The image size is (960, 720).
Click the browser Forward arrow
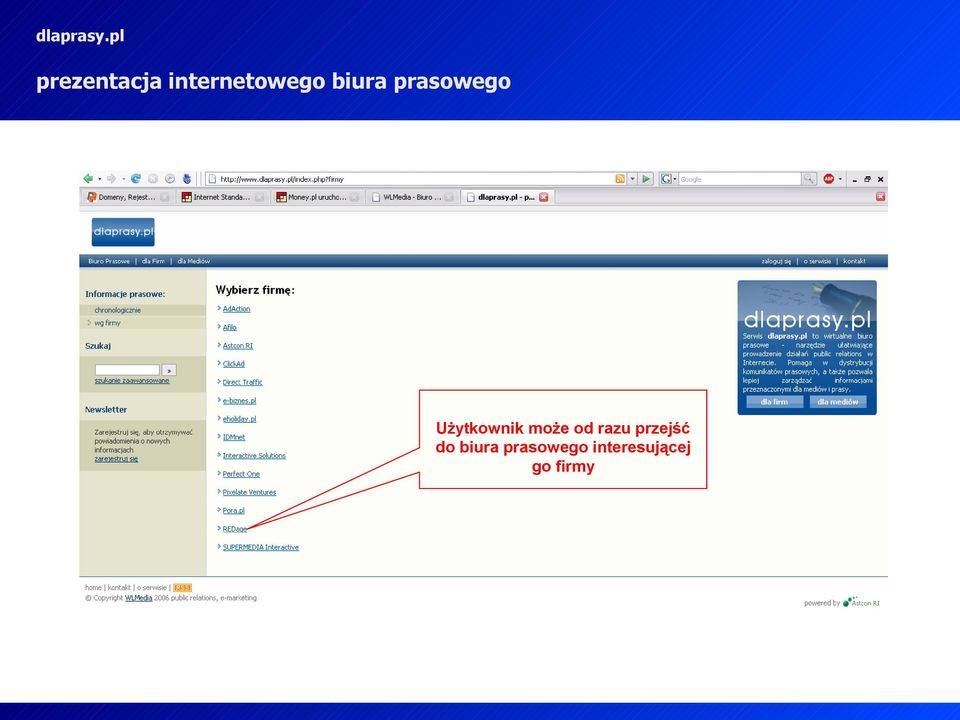pyautogui.click(x=111, y=179)
